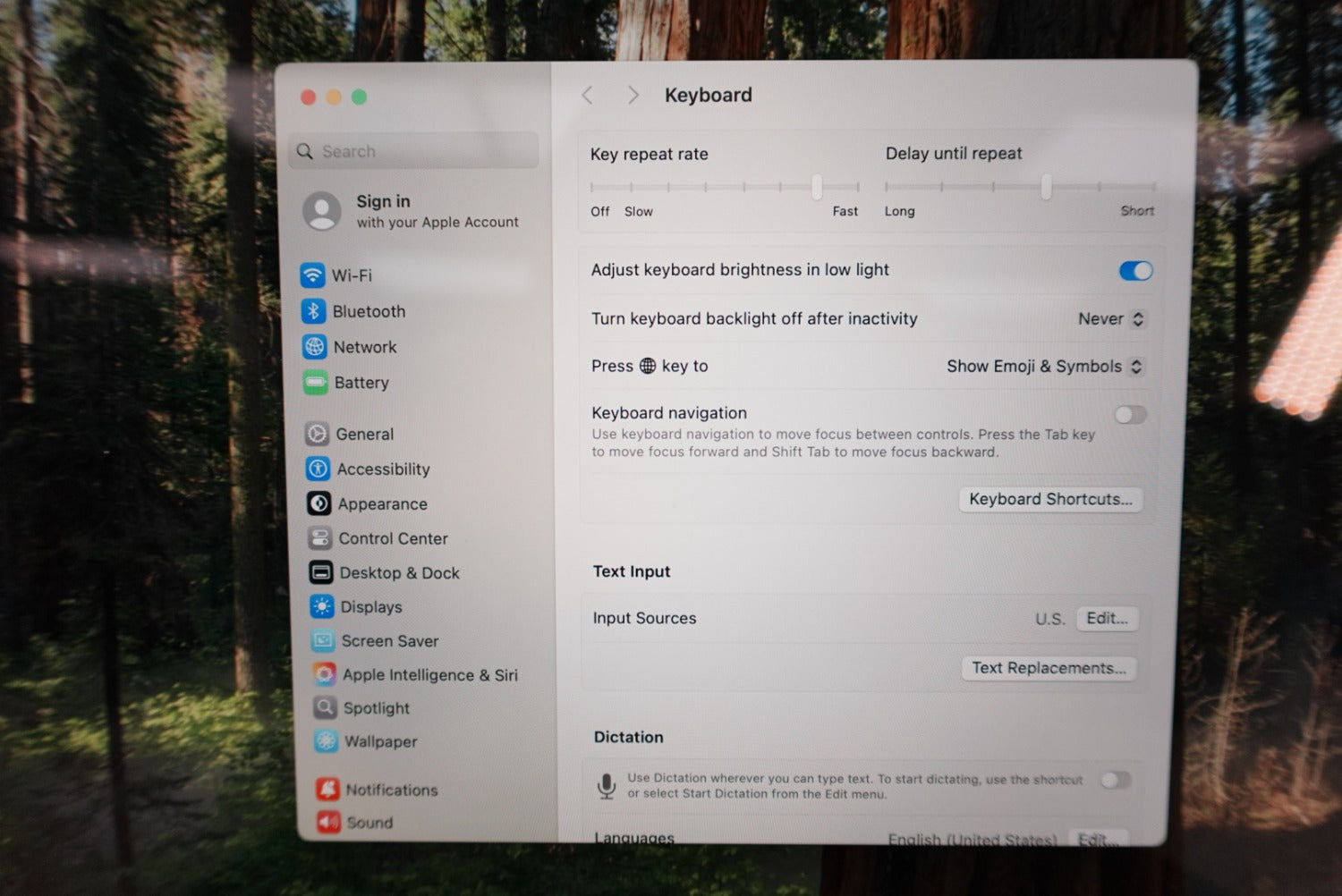Image resolution: width=1342 pixels, height=896 pixels.
Task: Click the Keyboard Shortcuts... button
Action: pyautogui.click(x=1050, y=499)
